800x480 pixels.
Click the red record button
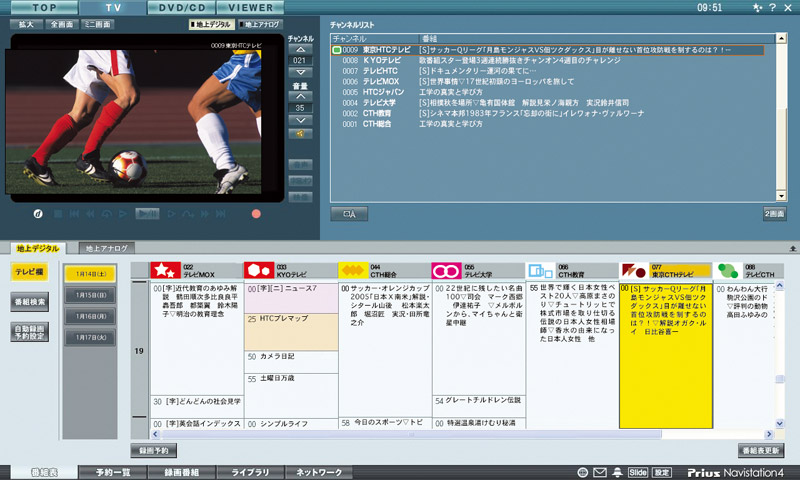point(256,214)
